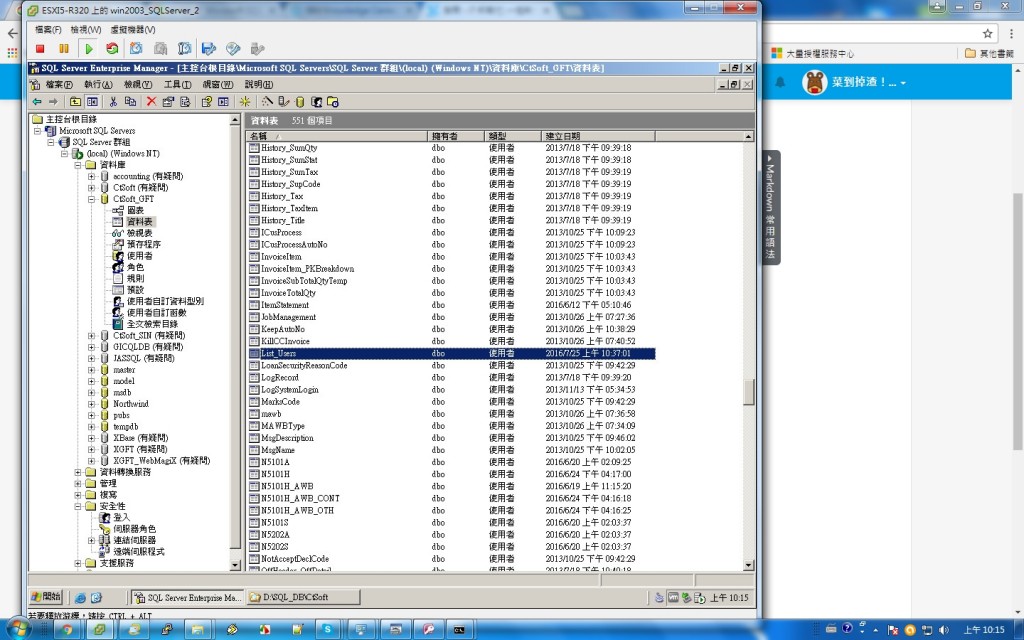Viewport: 1024px width, 640px height.
Task: Open Skype from the host taskbar
Action: 328,630
